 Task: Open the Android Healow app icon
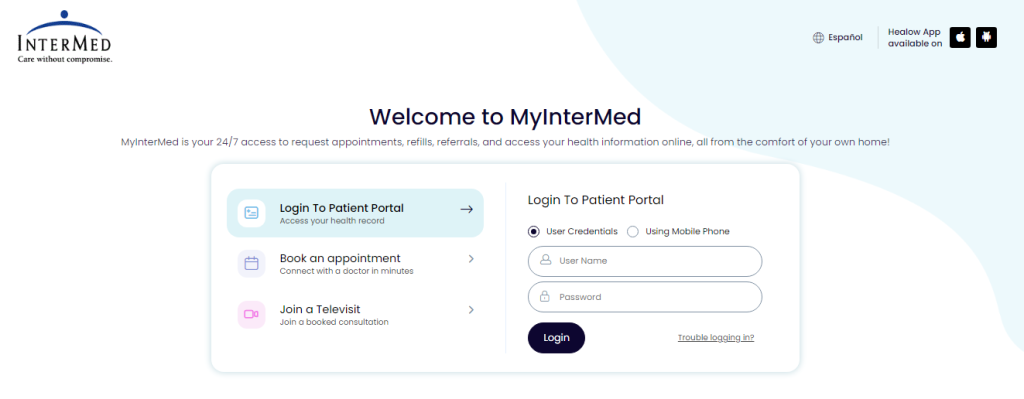pyautogui.click(x=986, y=38)
